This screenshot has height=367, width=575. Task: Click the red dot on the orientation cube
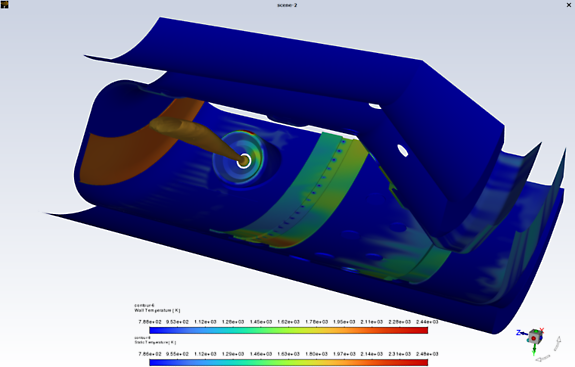click(534, 338)
